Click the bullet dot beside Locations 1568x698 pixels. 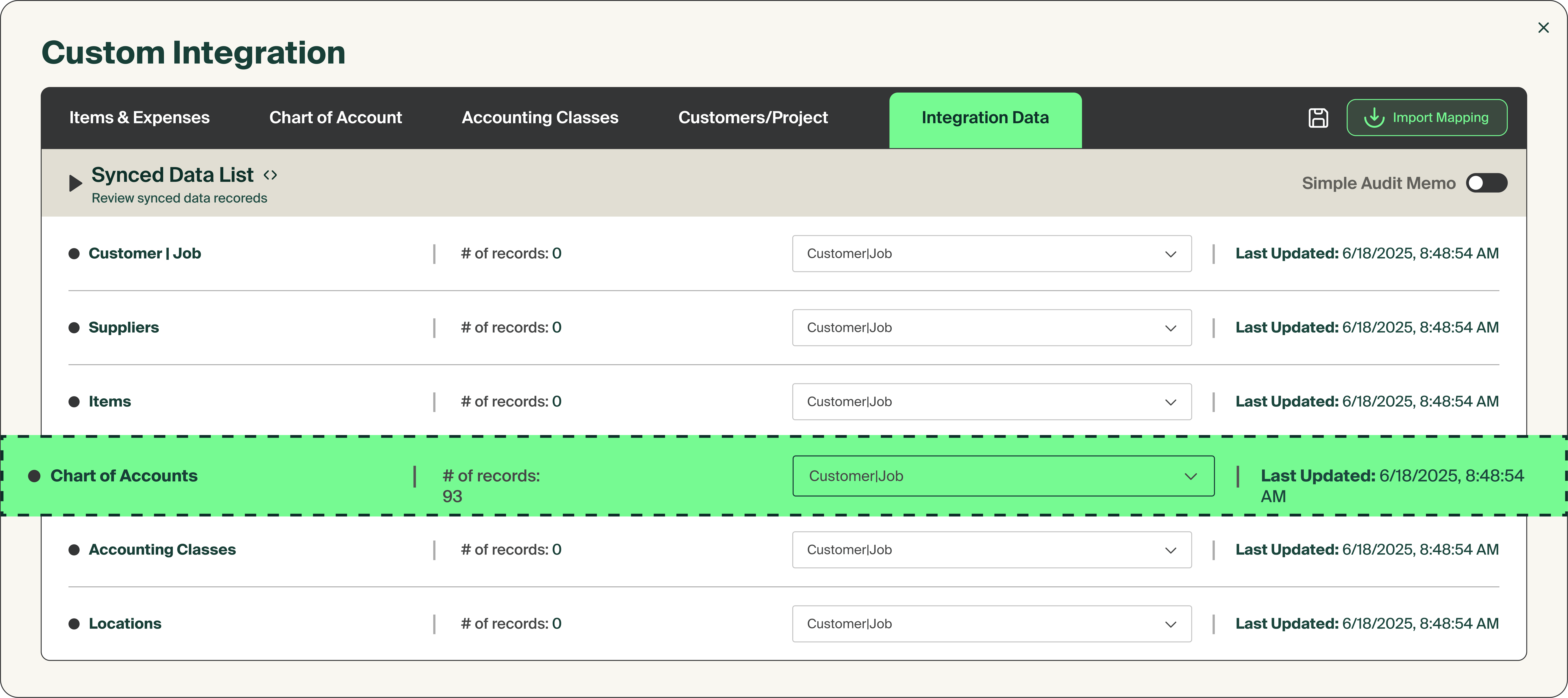74,624
